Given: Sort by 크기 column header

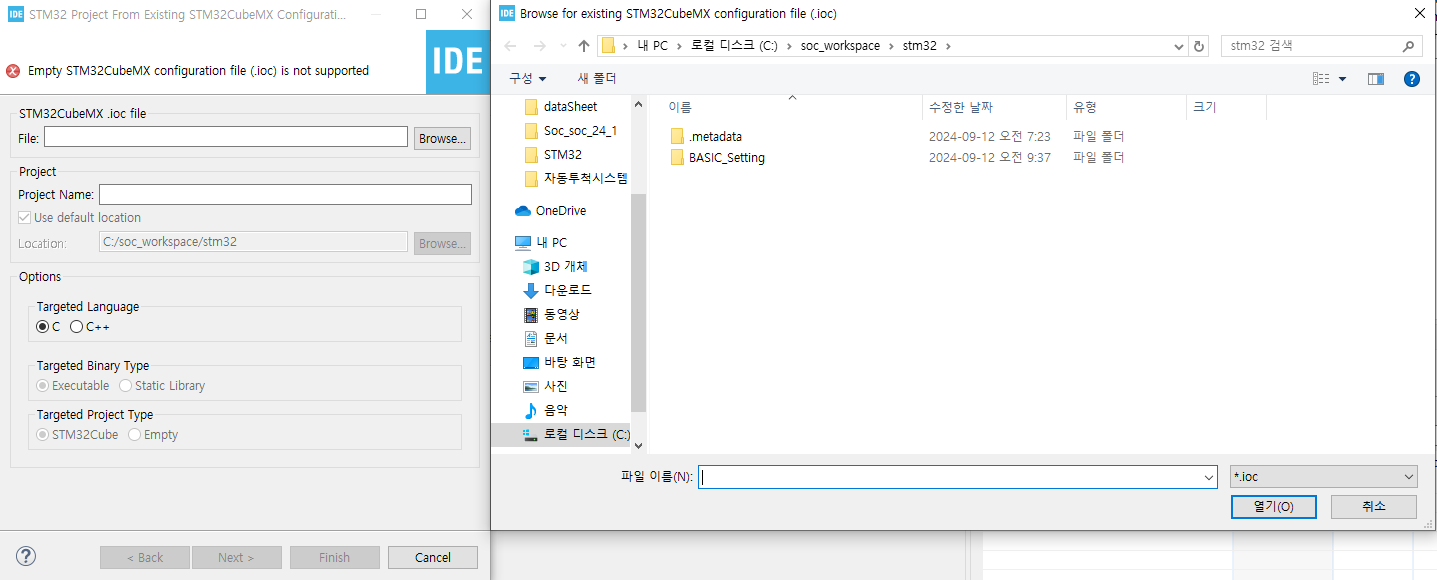Looking at the screenshot, I should [x=1226, y=107].
